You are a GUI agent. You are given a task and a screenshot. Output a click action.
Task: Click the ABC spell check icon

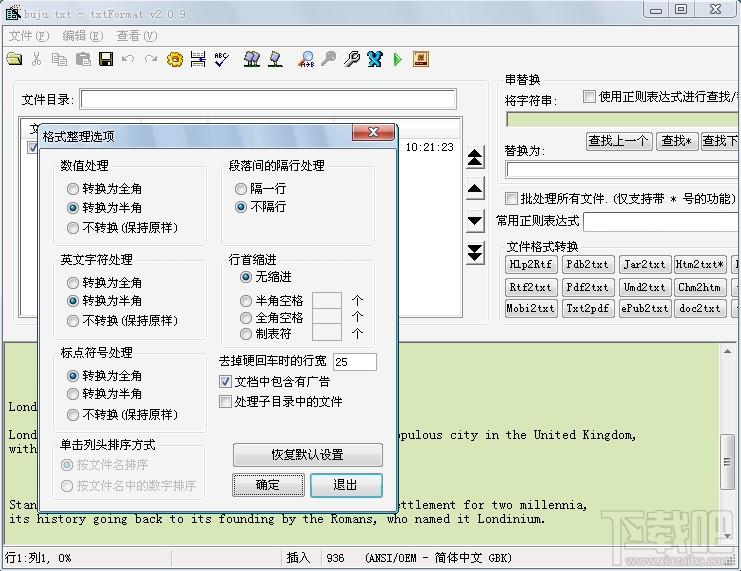click(x=221, y=60)
